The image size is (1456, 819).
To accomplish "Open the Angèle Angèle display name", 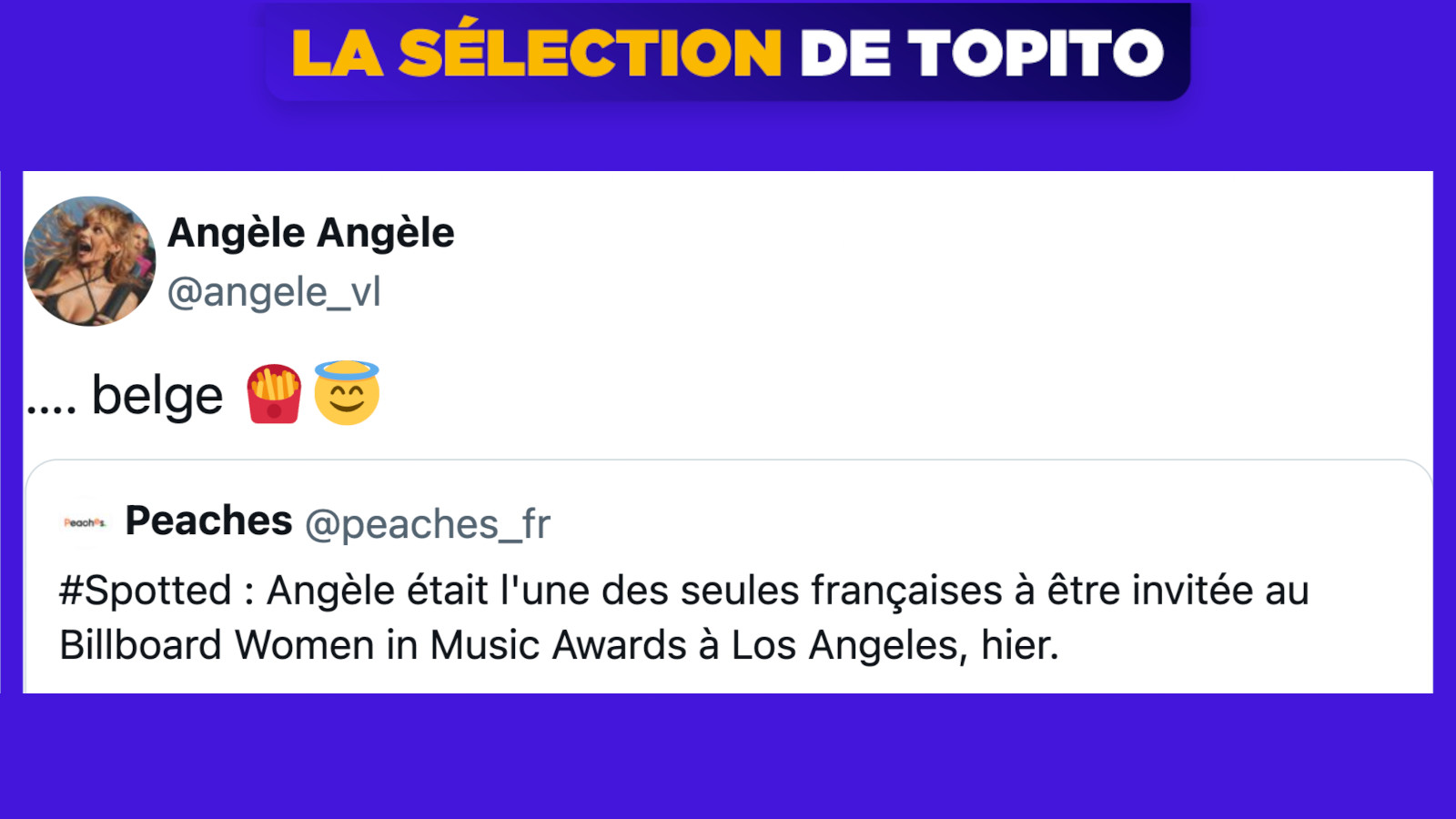I will tap(310, 233).
